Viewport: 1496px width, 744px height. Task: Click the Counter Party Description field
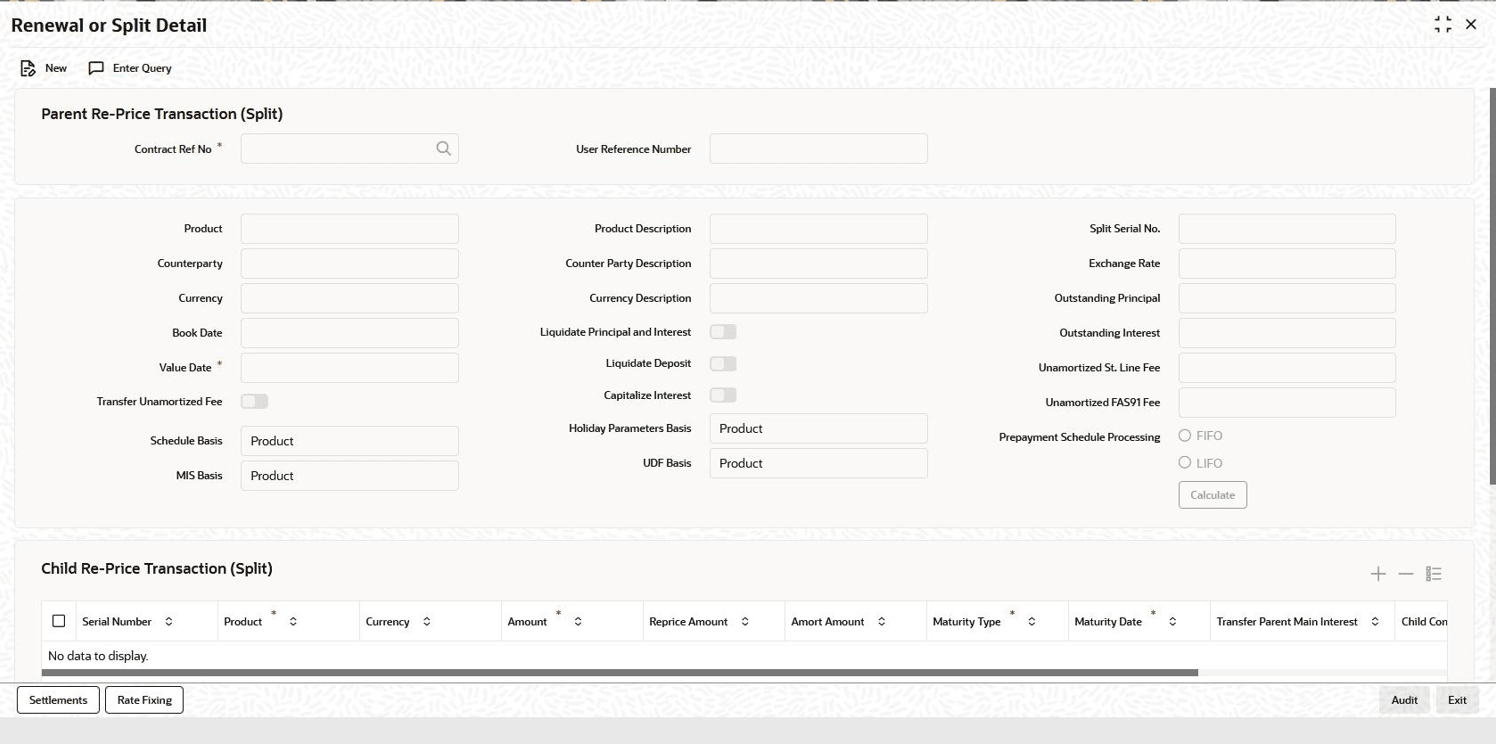click(x=819, y=264)
